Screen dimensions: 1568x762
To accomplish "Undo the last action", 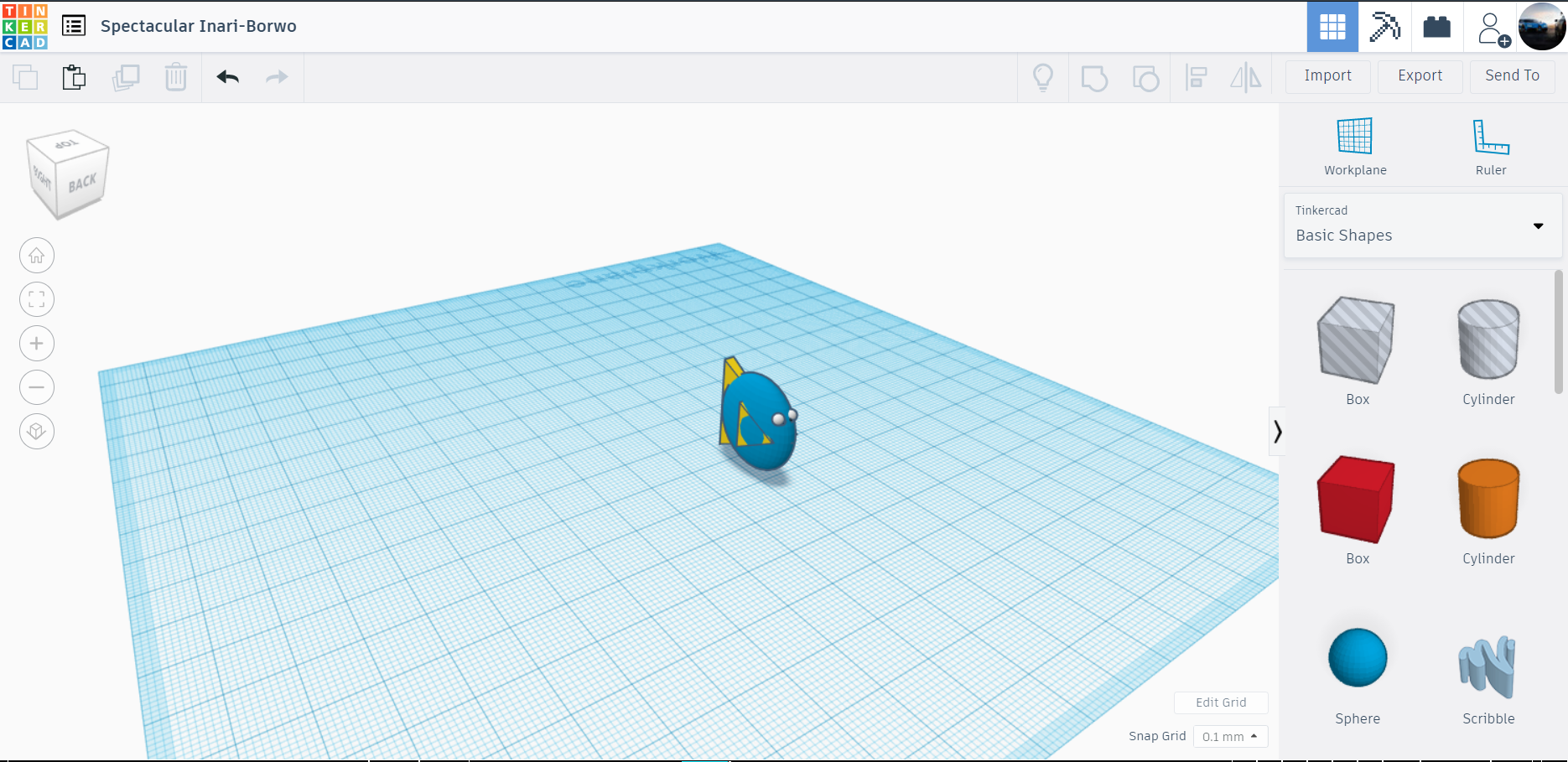I will coord(228,77).
